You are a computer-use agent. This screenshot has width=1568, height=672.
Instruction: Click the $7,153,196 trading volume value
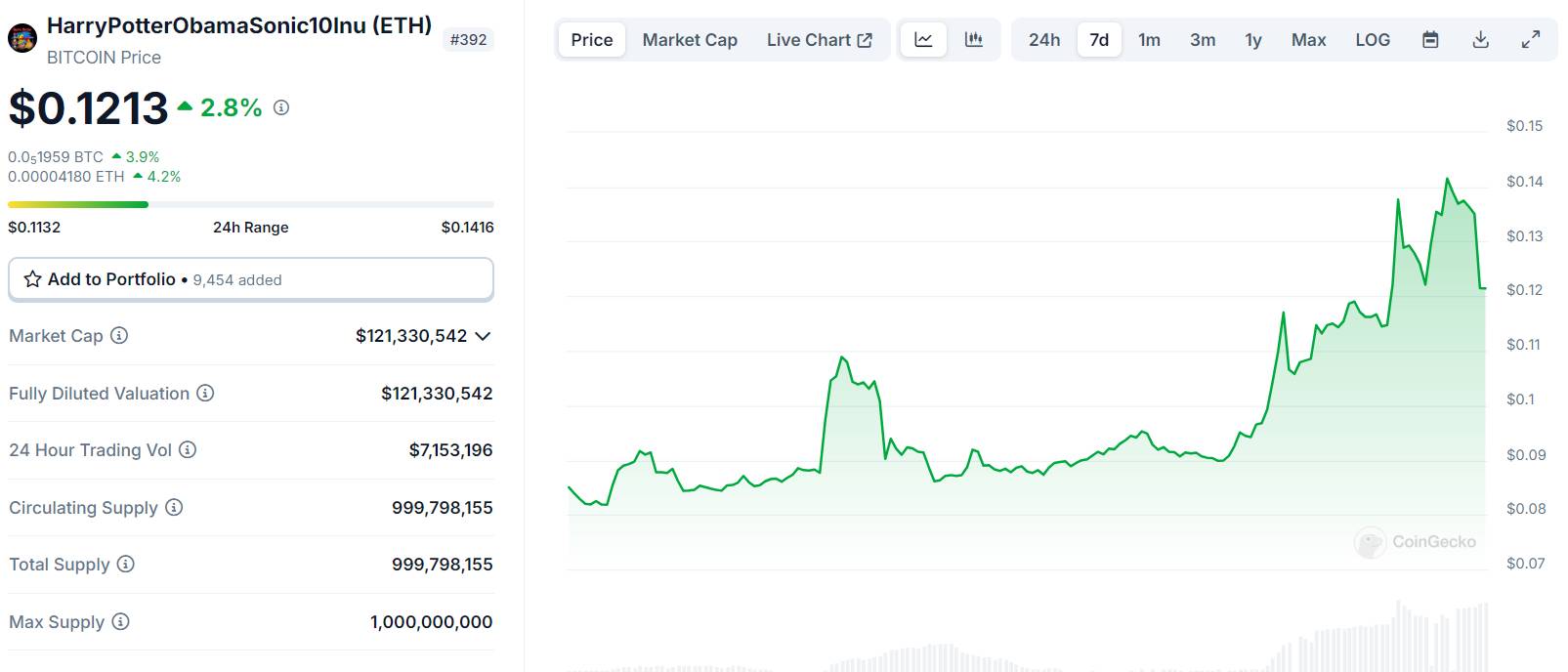point(451,450)
